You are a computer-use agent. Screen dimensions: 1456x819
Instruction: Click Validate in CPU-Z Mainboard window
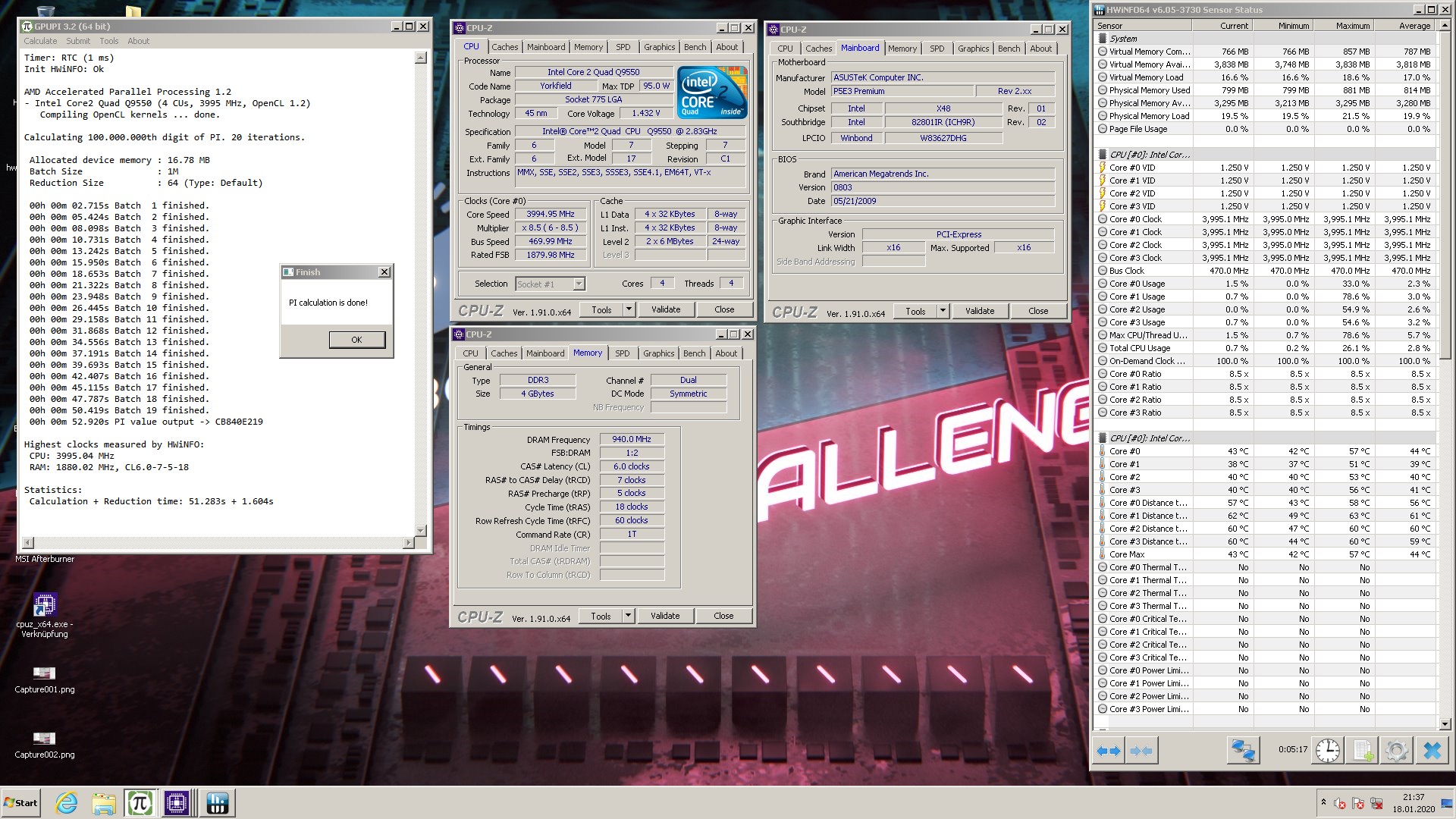980,311
